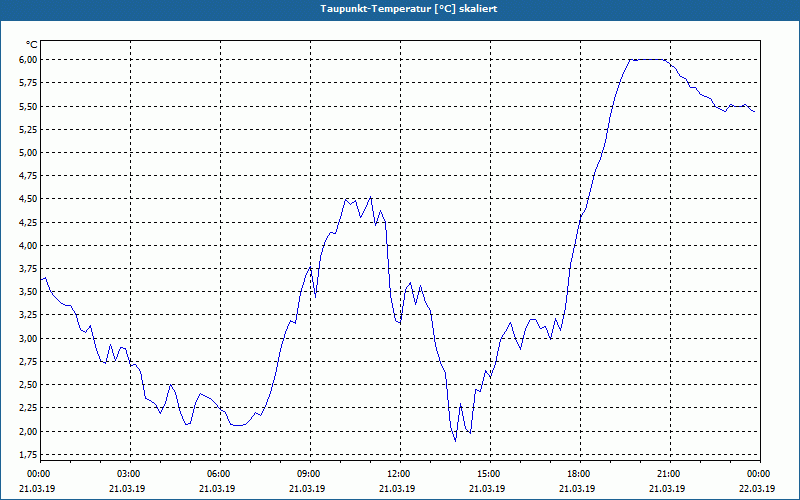Select the 18:00 time axis label
This screenshot has height=500, width=800.
(581, 474)
